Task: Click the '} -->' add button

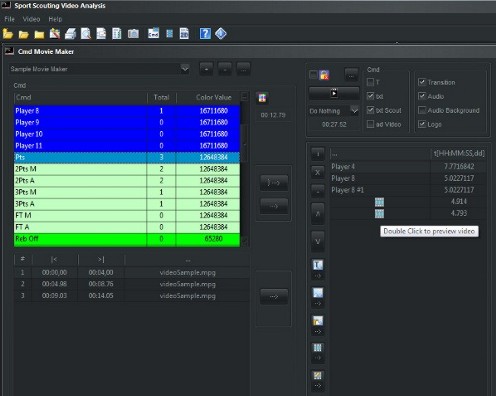Action: pyautogui.click(x=274, y=183)
